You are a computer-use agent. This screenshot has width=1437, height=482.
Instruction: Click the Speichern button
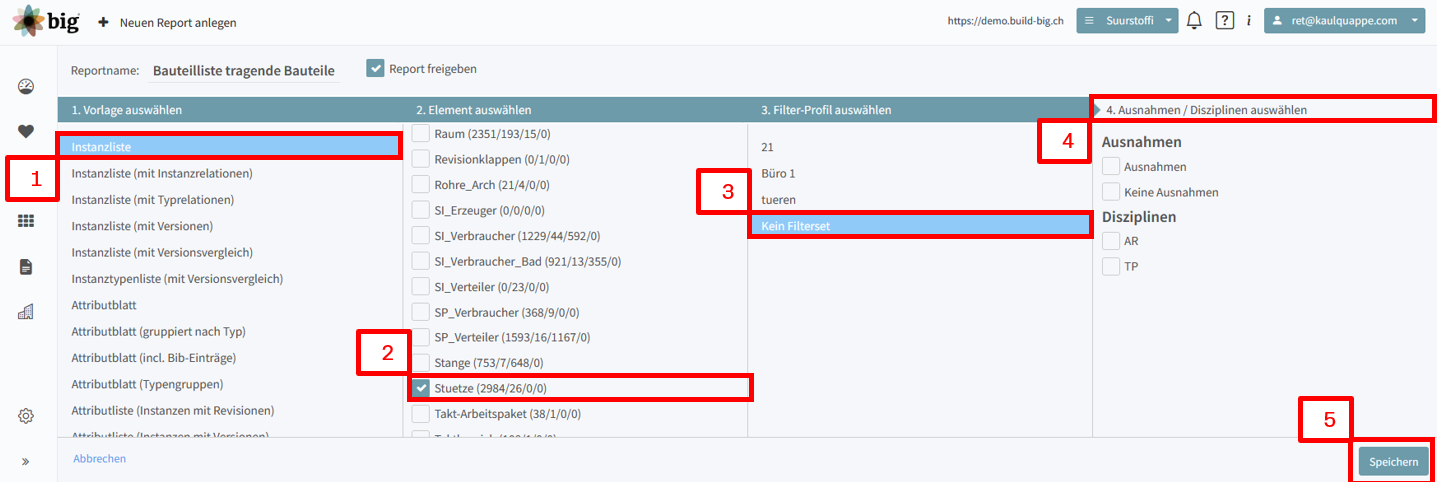(1393, 461)
